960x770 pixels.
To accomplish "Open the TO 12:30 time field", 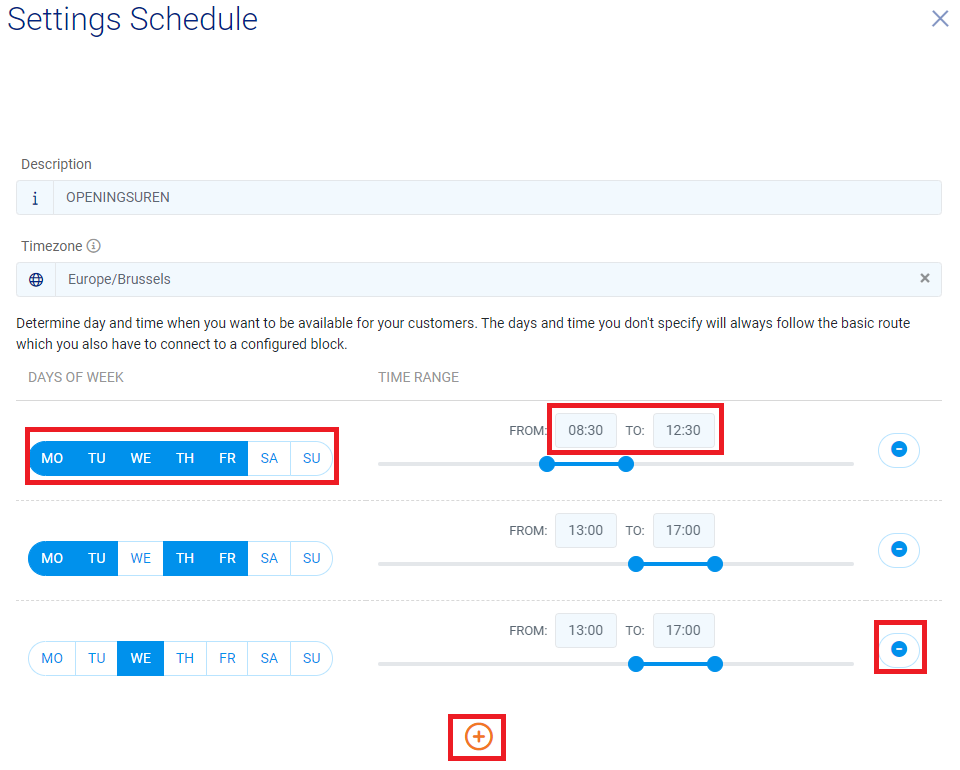I will (683, 430).
